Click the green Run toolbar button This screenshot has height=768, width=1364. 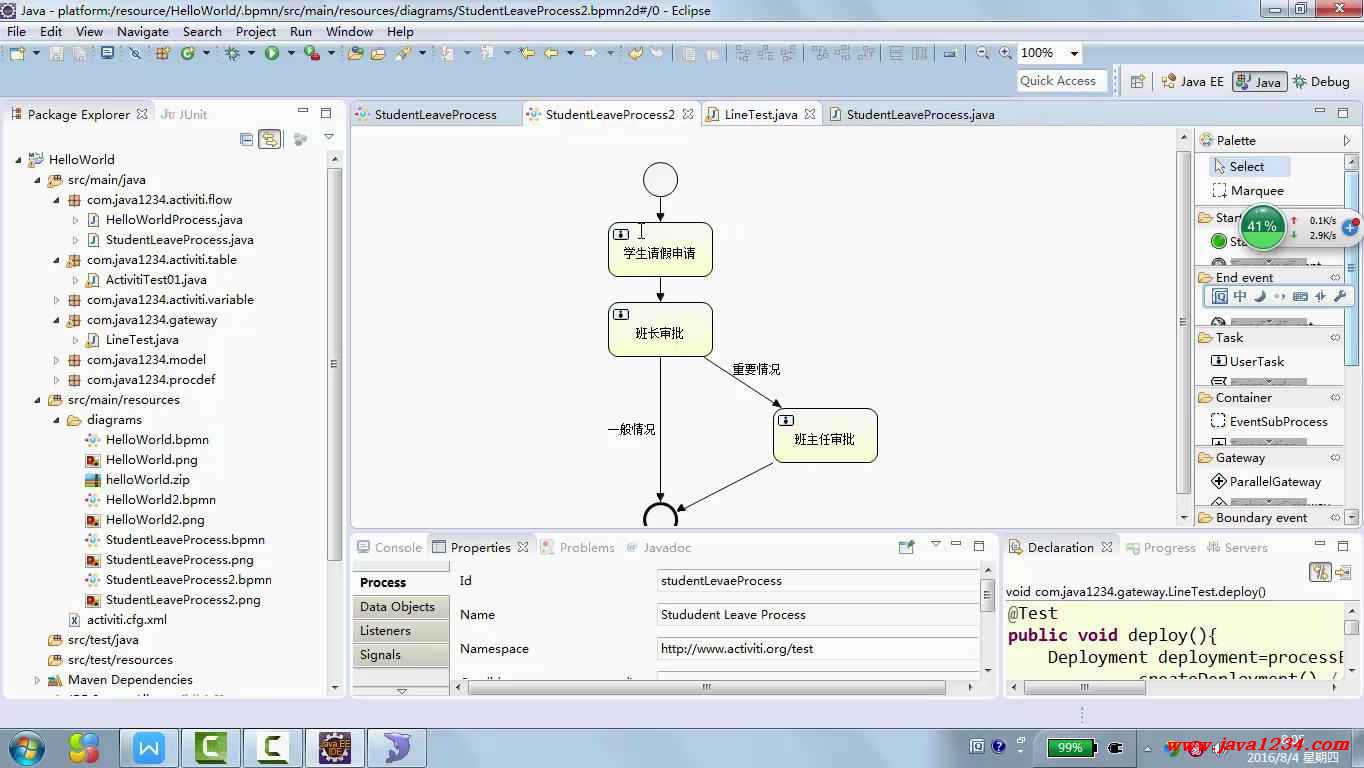271,53
